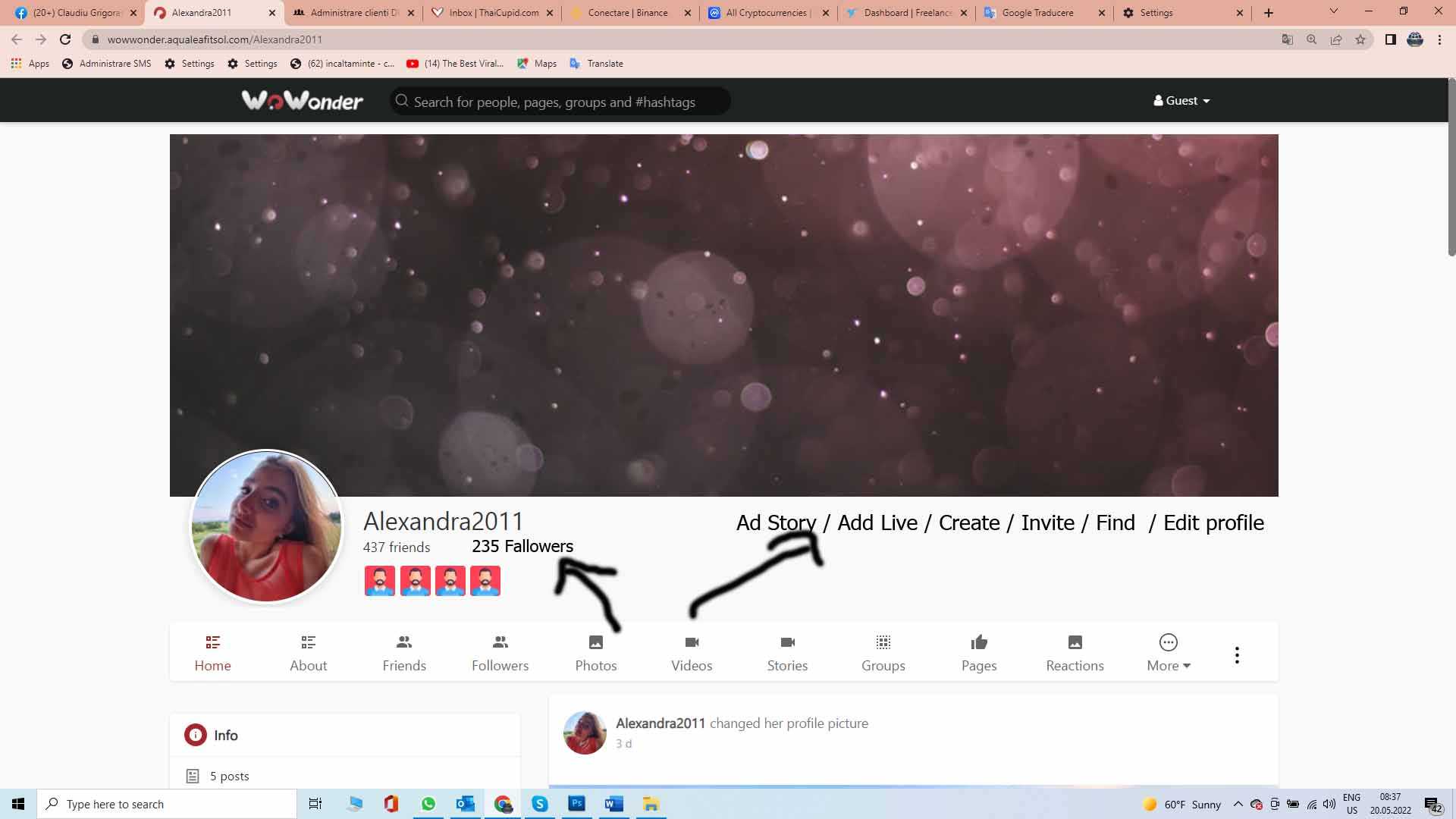
Task: Click the Reactions icon tab
Action: coord(1075,643)
